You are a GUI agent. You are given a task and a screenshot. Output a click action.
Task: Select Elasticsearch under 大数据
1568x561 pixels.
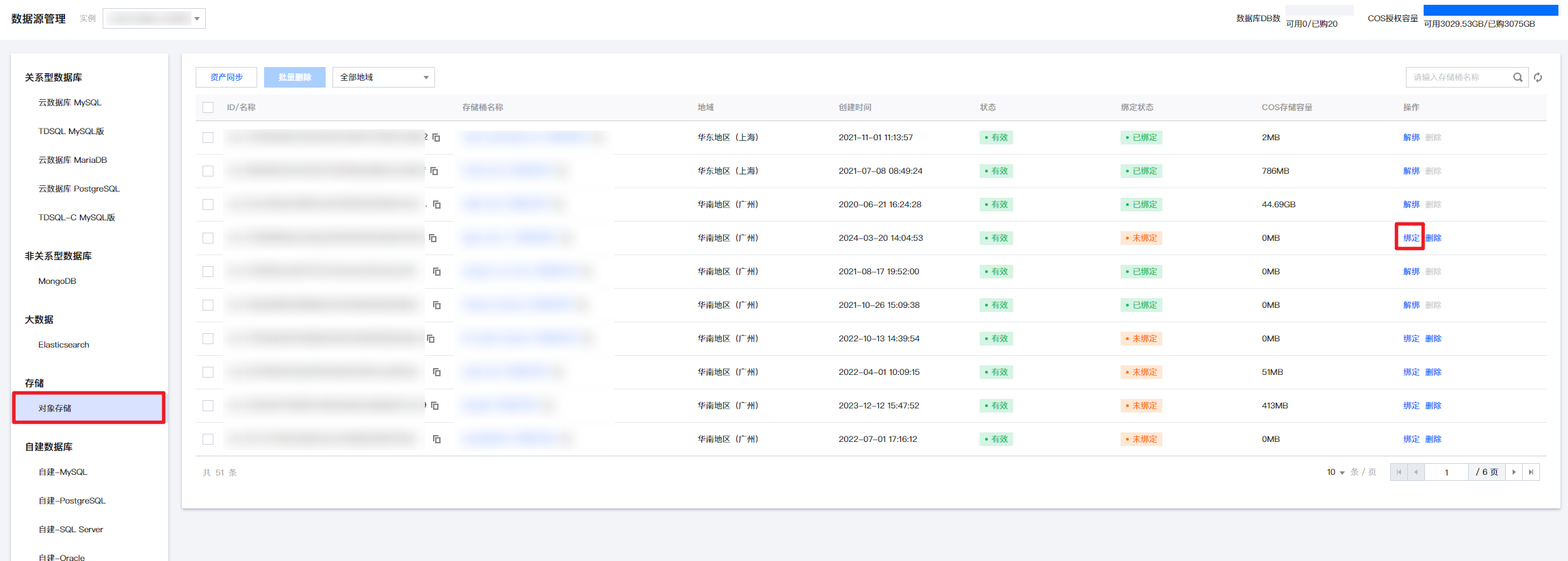(64, 345)
